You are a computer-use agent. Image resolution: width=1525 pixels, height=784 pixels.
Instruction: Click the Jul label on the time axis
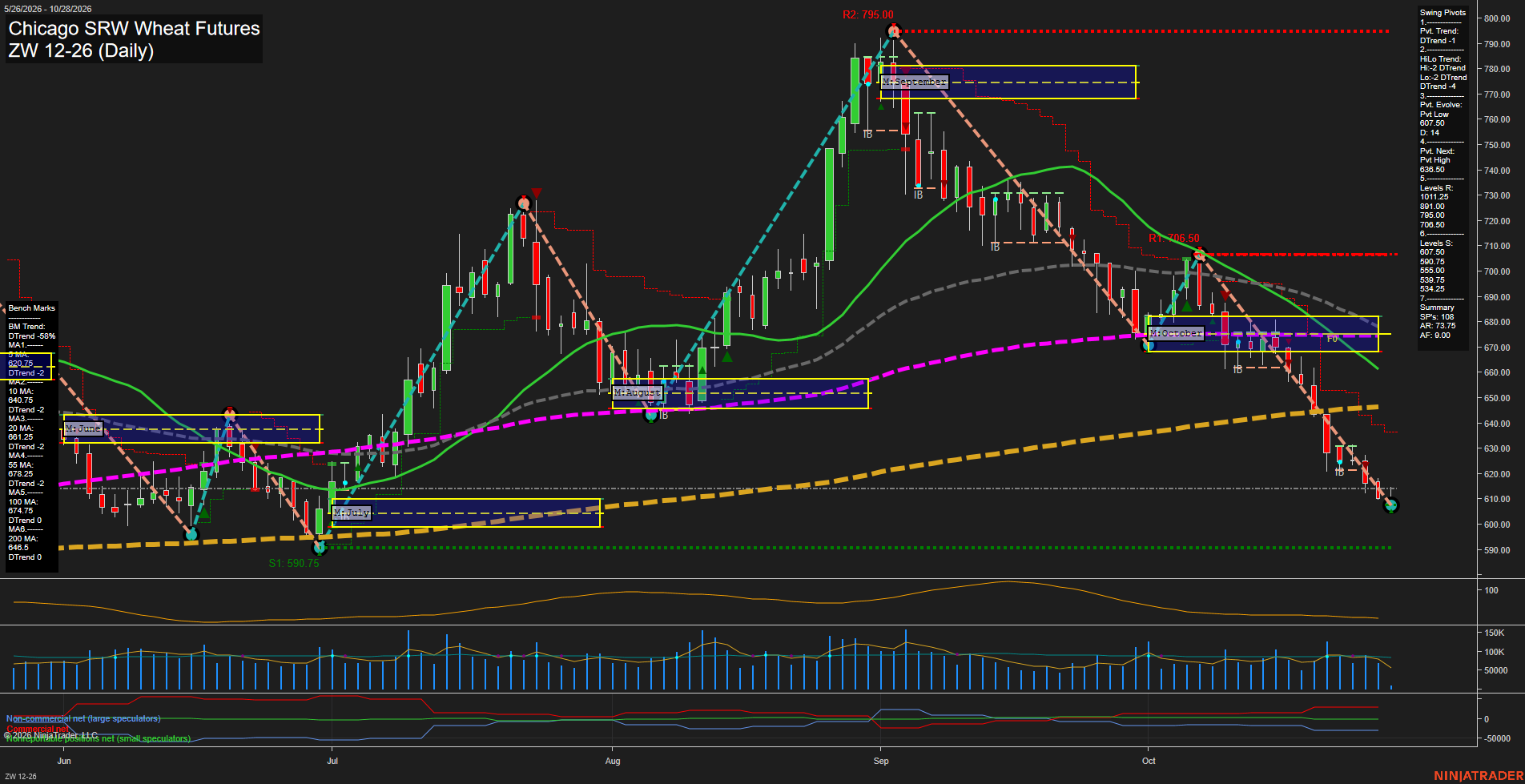(332, 761)
